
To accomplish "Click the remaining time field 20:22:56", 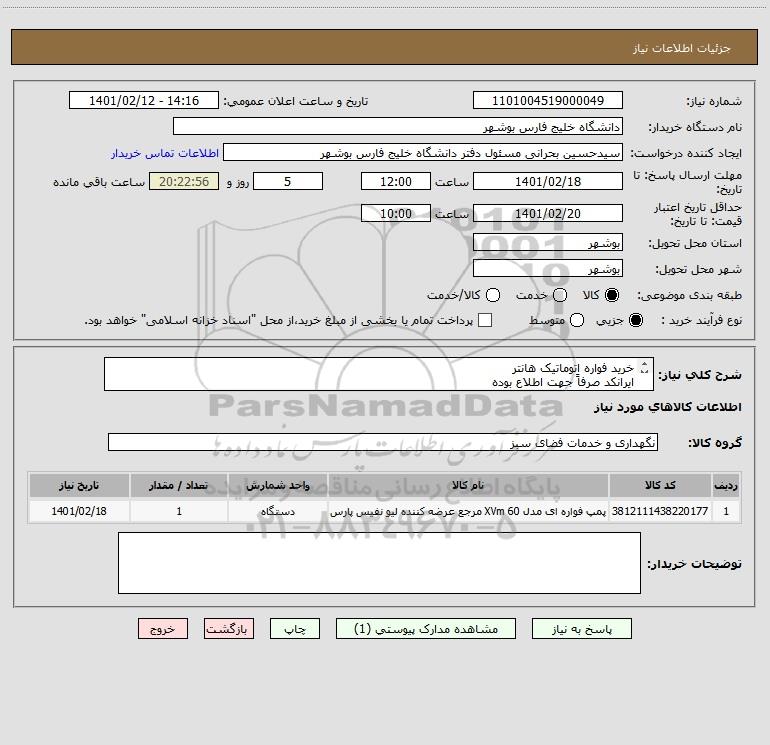I will (x=184, y=182).
